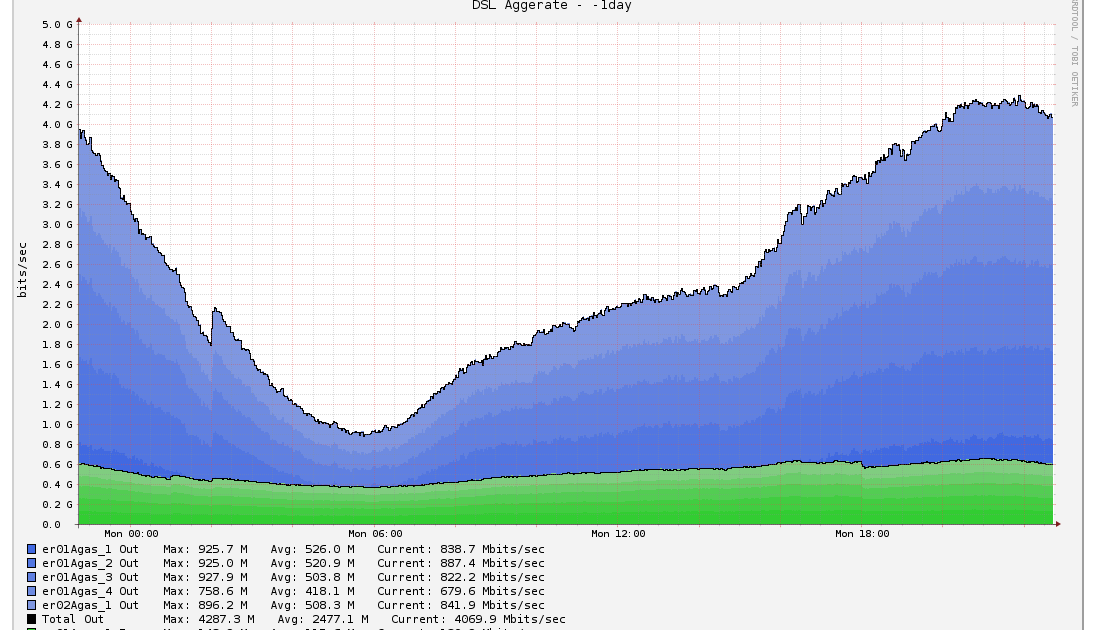The image size is (1099, 630).
Task: Click the 'DSL Aggerate - -1day' graph title
Action: coord(551,6)
